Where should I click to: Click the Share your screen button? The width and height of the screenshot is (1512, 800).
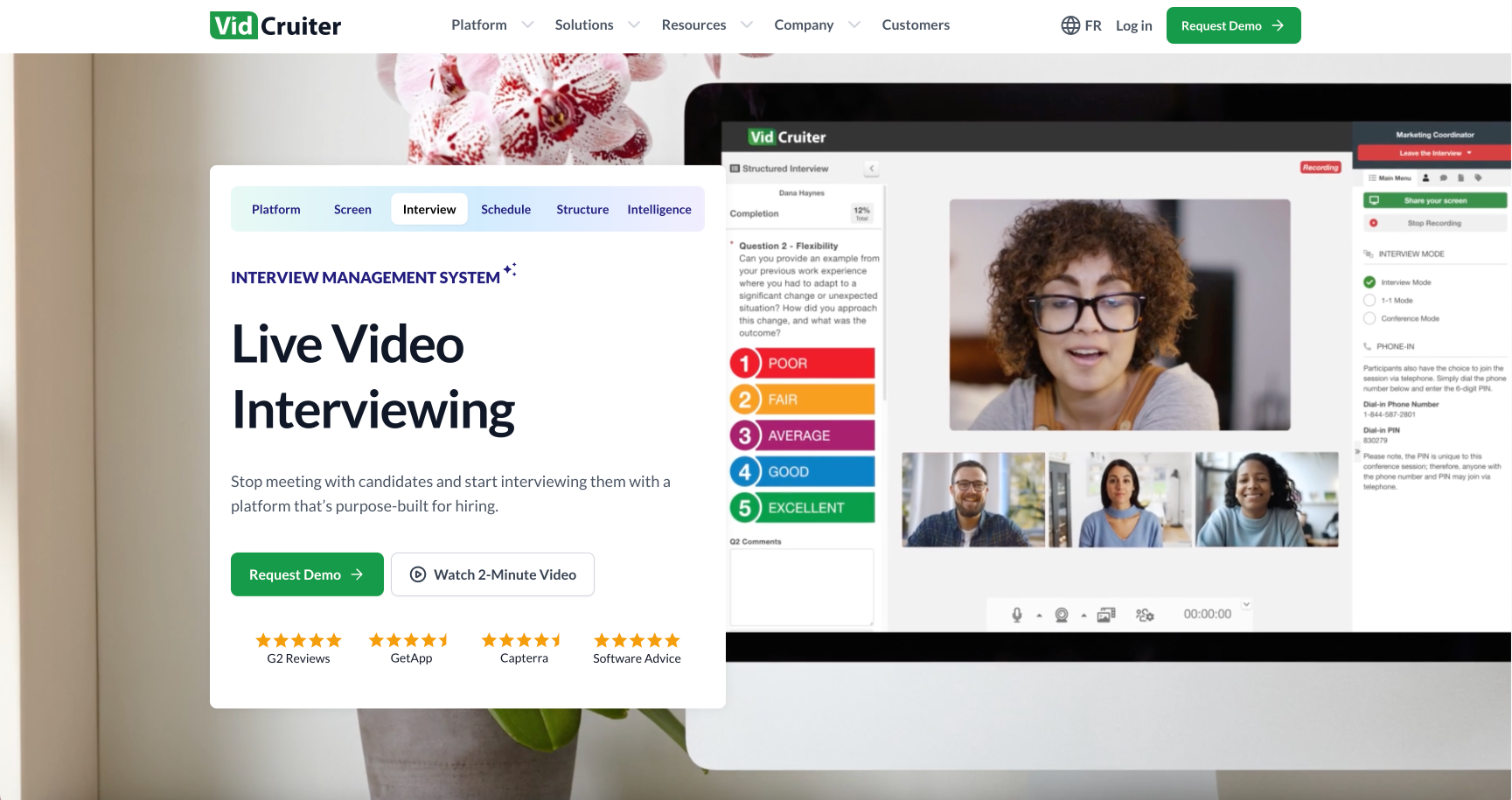point(1435,200)
